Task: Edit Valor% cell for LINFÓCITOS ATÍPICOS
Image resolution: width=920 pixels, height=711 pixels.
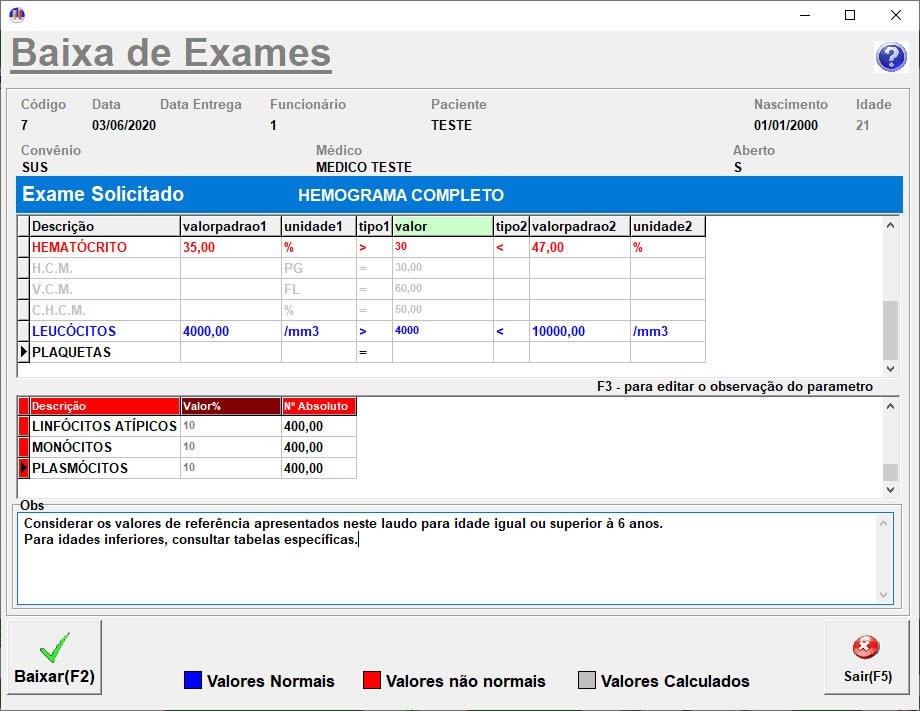Action: [231, 426]
